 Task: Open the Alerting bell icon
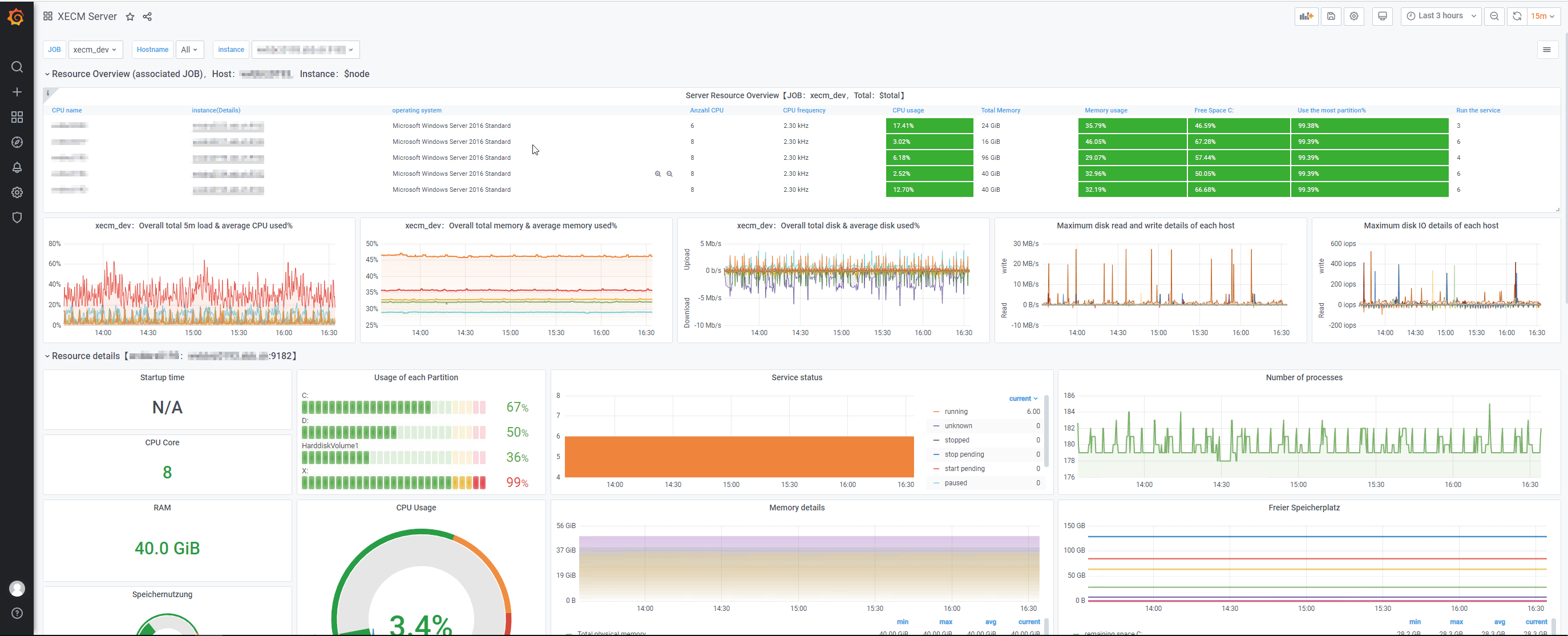point(17,167)
